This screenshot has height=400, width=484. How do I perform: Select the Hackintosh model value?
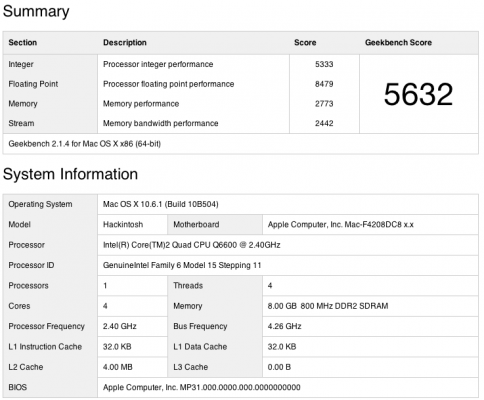point(123,225)
